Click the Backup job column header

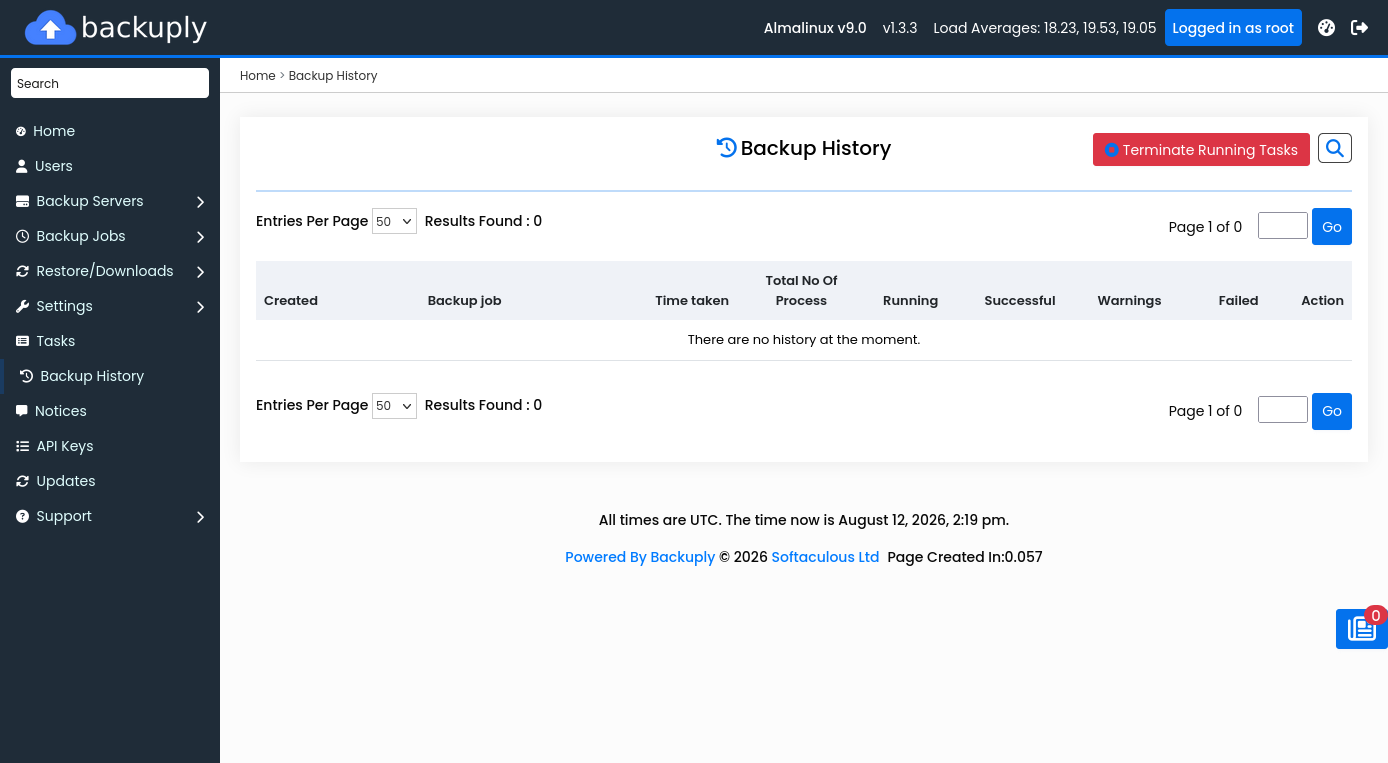[x=464, y=300]
